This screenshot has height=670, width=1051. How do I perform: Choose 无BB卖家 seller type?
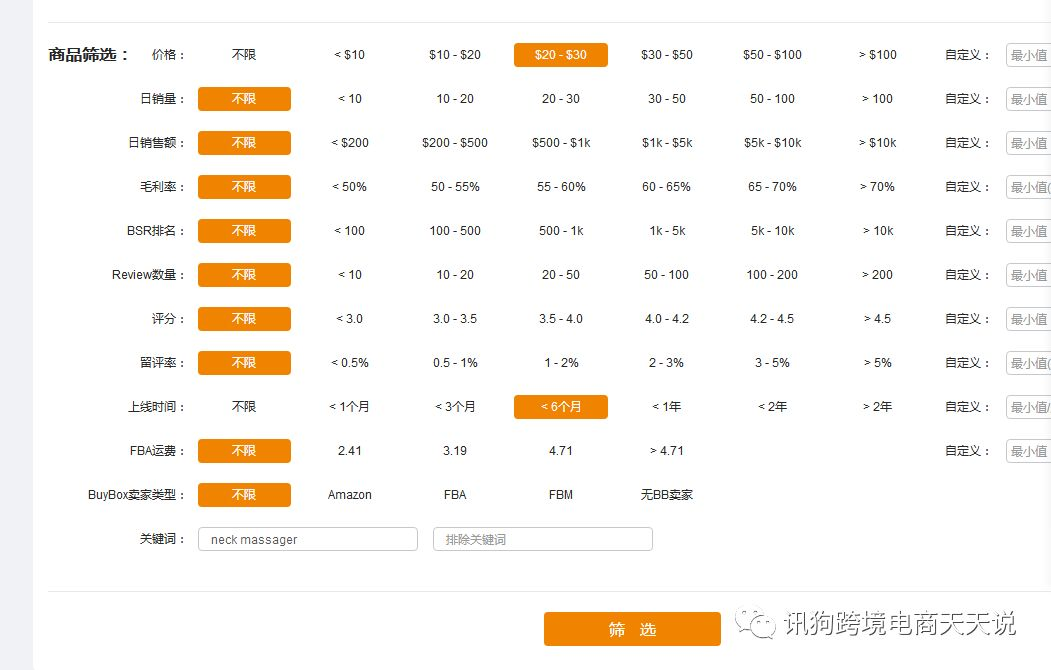click(666, 495)
